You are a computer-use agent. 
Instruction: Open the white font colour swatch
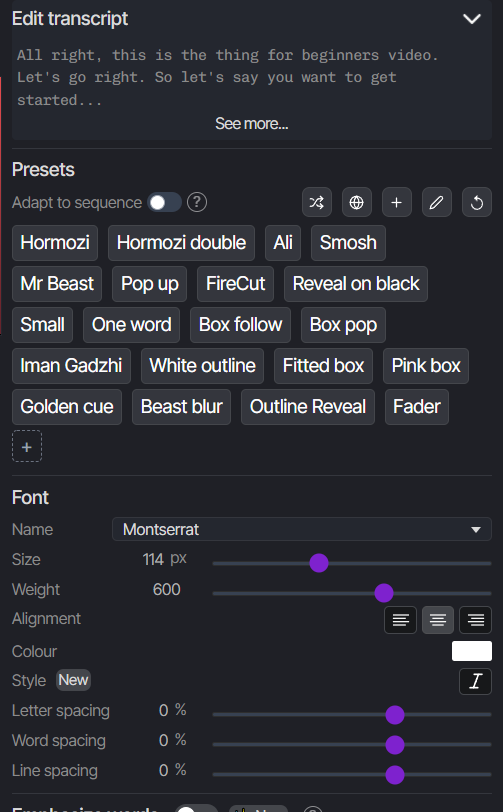pos(471,651)
